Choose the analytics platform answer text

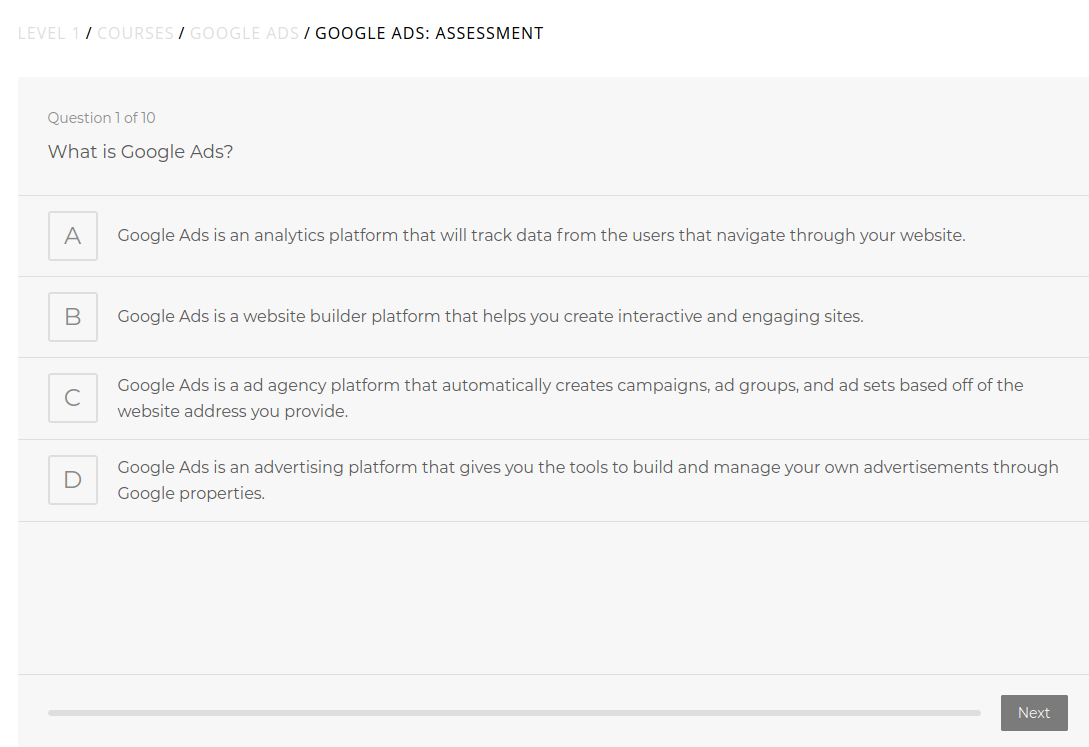[541, 236]
